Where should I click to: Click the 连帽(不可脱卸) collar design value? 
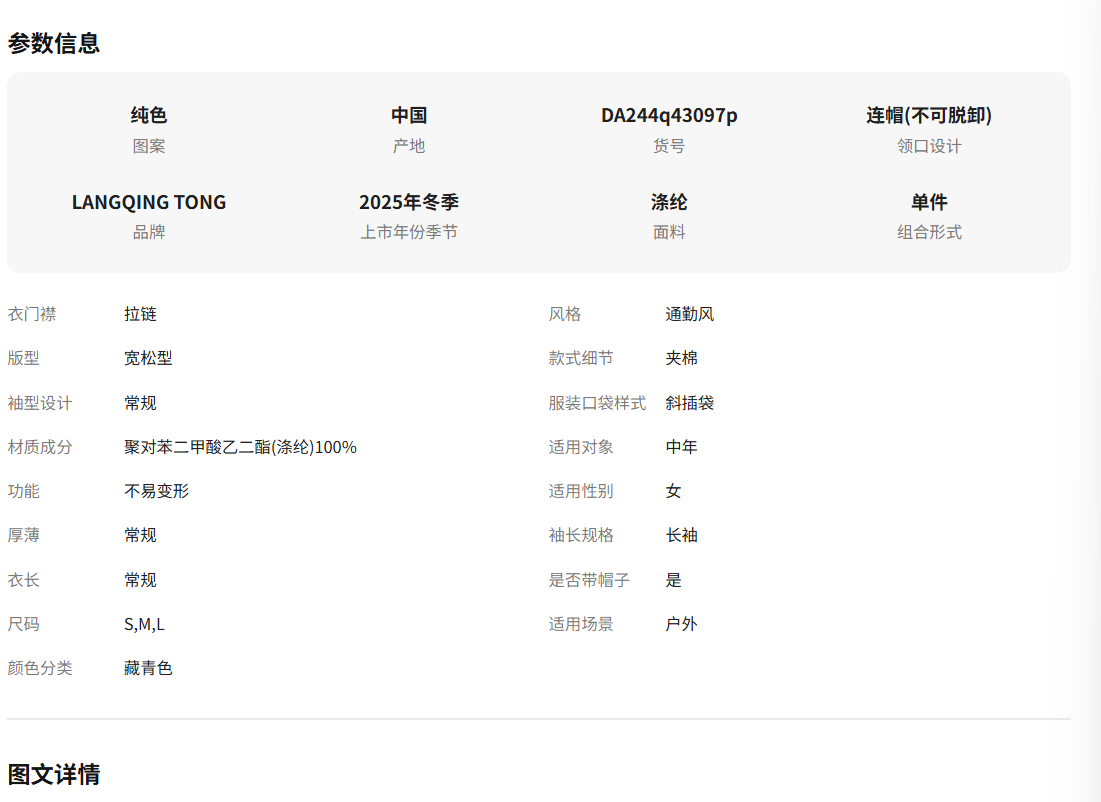click(929, 115)
